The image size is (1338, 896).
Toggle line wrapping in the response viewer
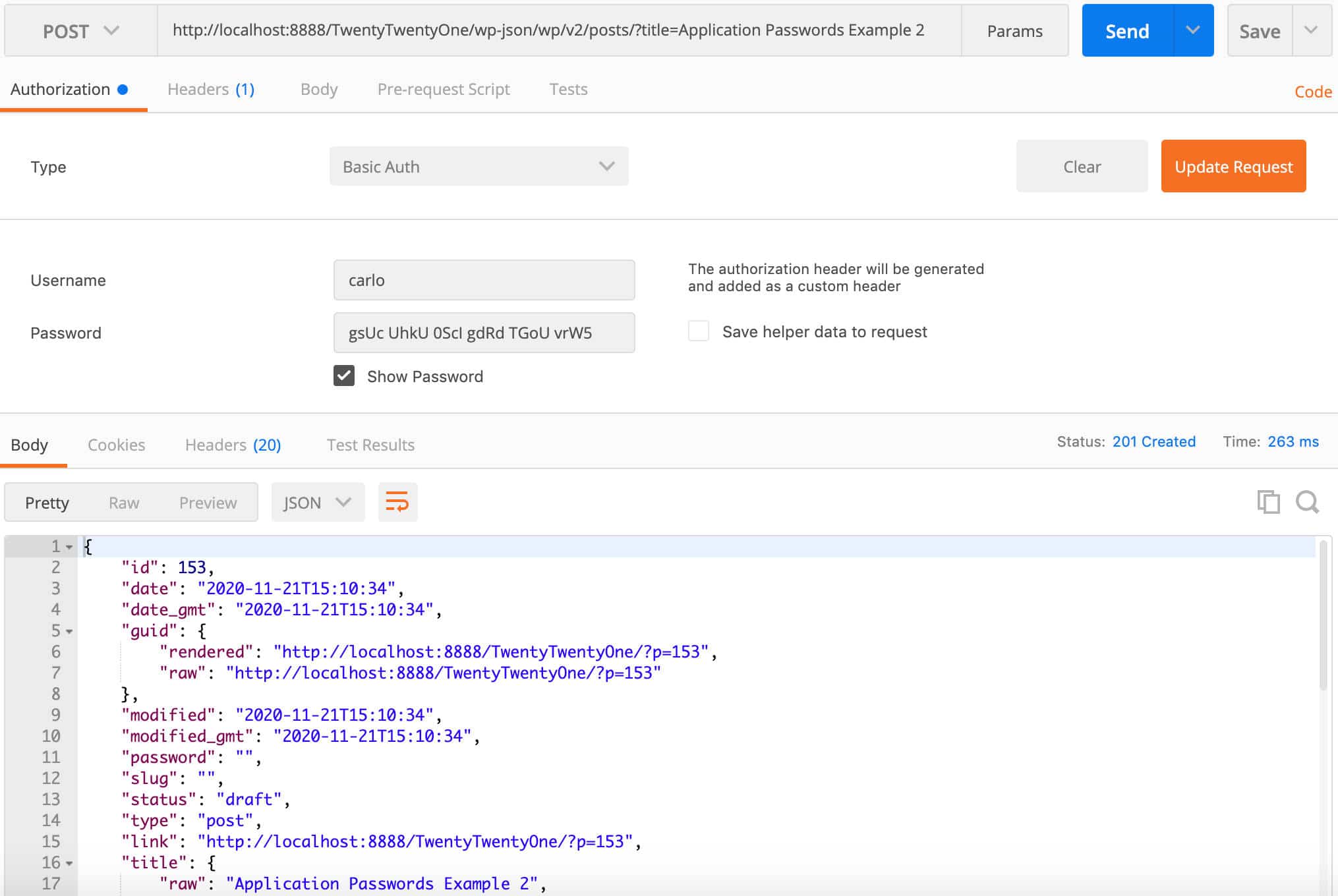pyautogui.click(x=397, y=502)
